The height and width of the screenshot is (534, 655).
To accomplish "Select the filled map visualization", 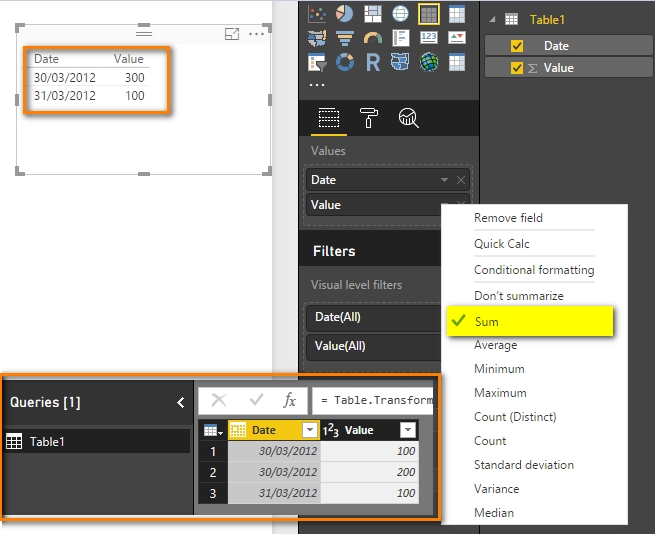I will coord(317,38).
